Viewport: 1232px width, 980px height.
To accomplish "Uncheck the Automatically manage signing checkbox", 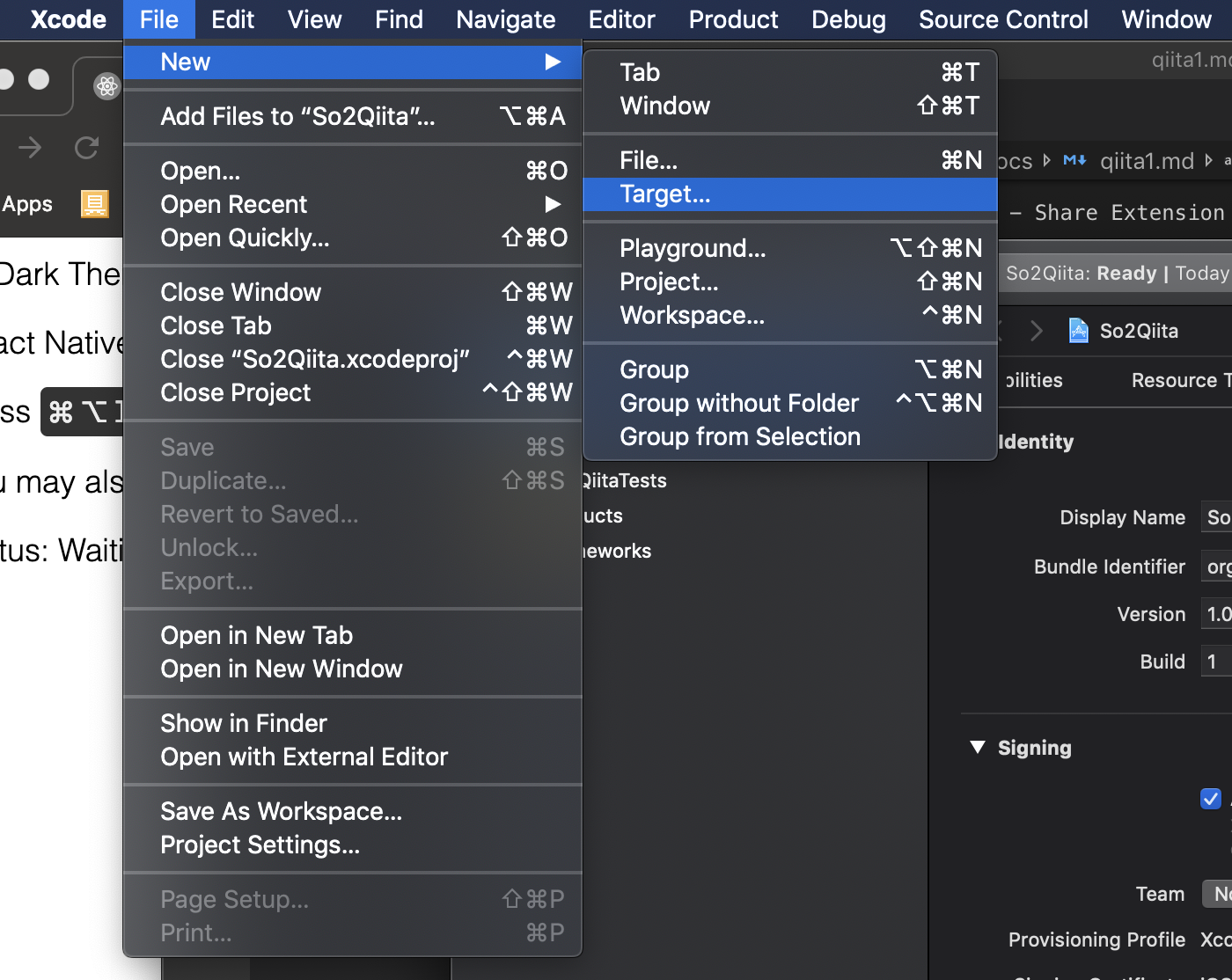I will pos(1211,799).
